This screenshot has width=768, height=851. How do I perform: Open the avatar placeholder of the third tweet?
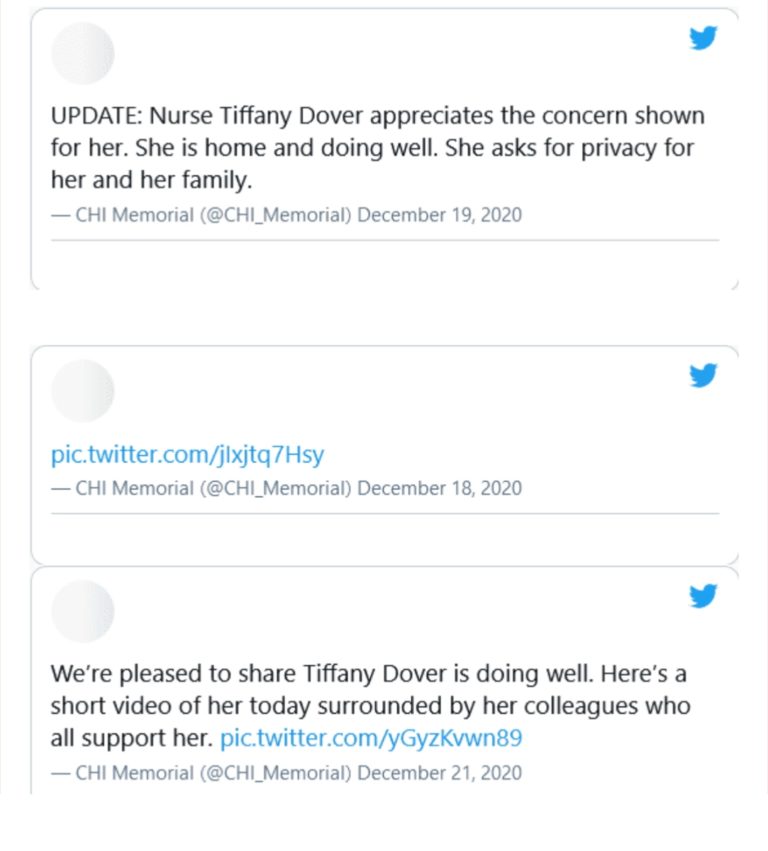point(82,611)
